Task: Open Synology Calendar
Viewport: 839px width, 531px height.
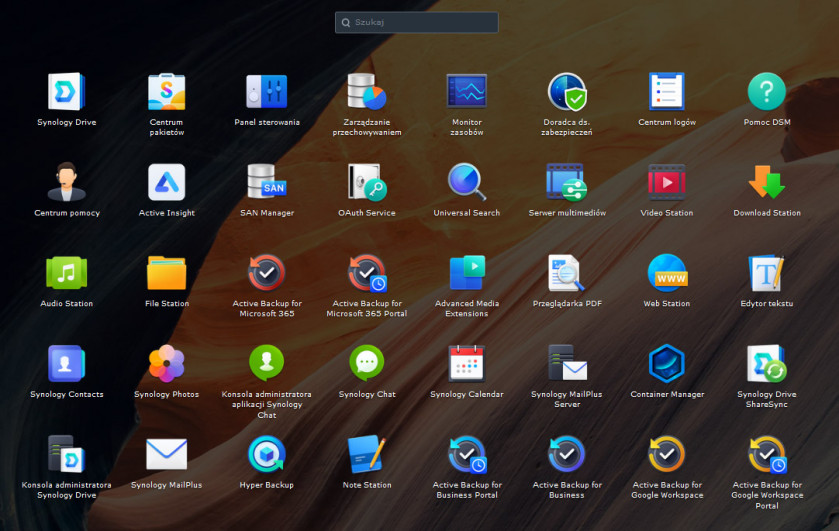Action: [x=467, y=363]
